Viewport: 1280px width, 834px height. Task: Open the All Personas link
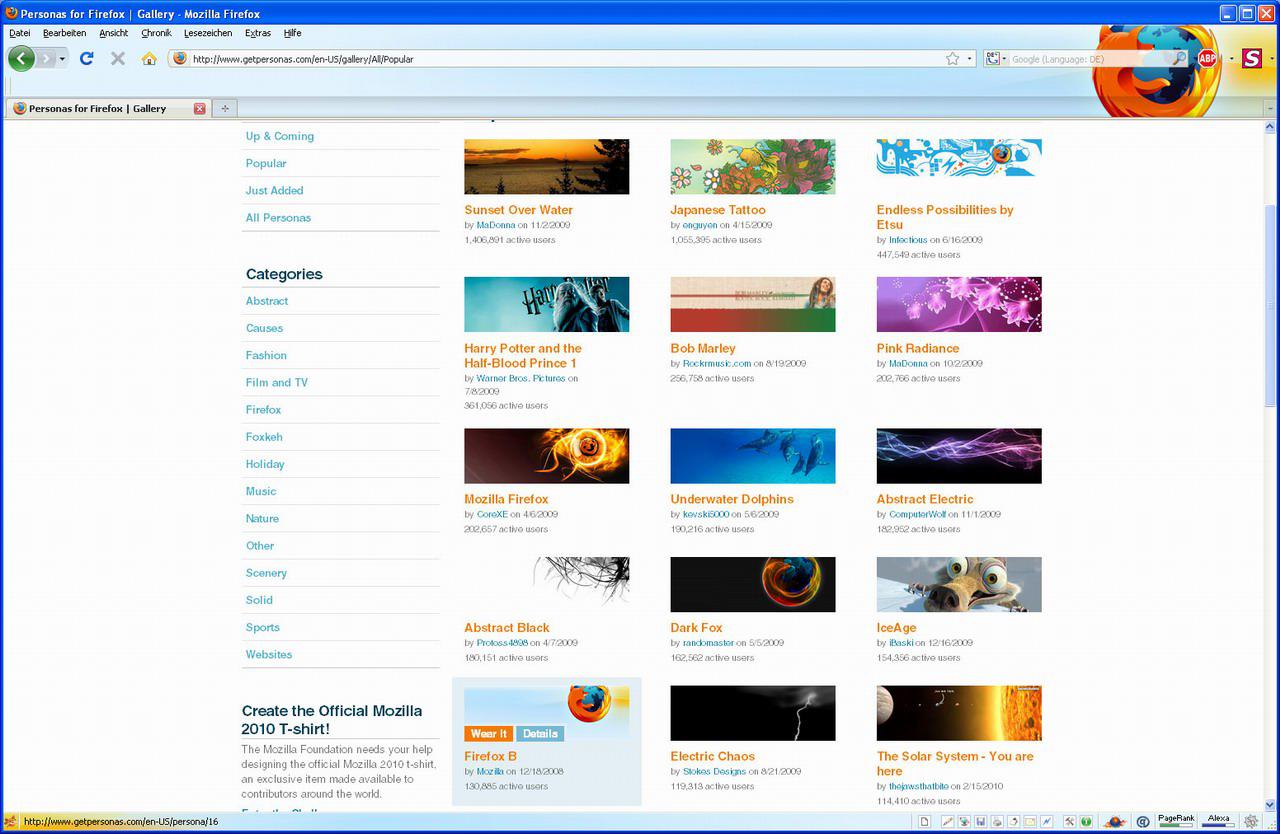click(278, 217)
